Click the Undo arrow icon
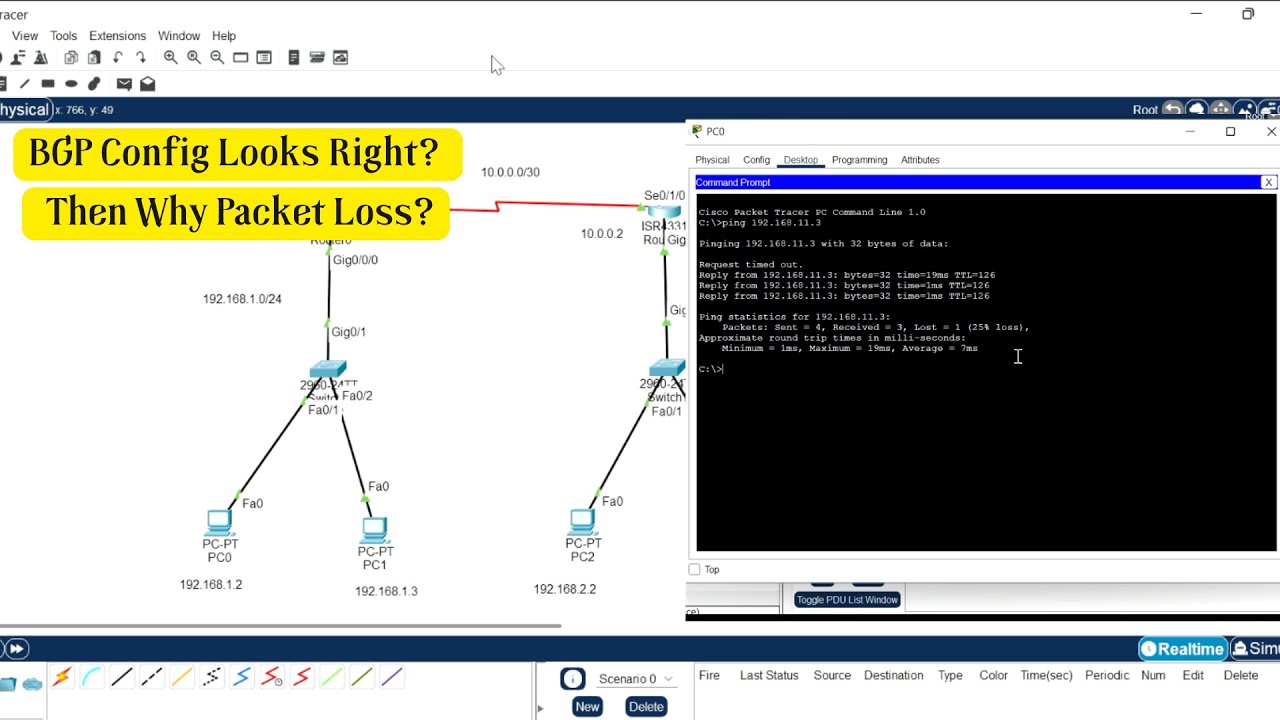 pos(117,58)
